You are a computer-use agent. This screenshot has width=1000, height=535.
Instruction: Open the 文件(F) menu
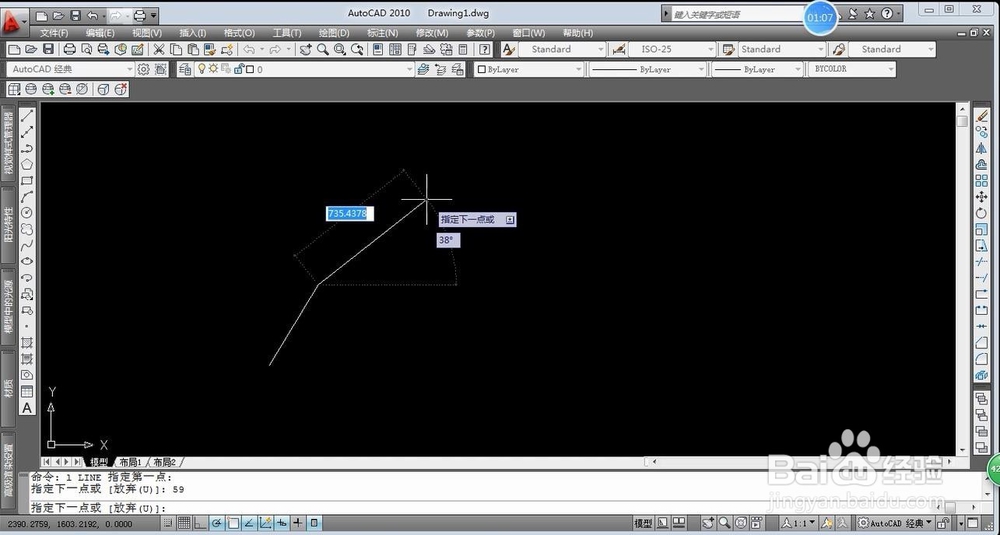pyautogui.click(x=54, y=33)
